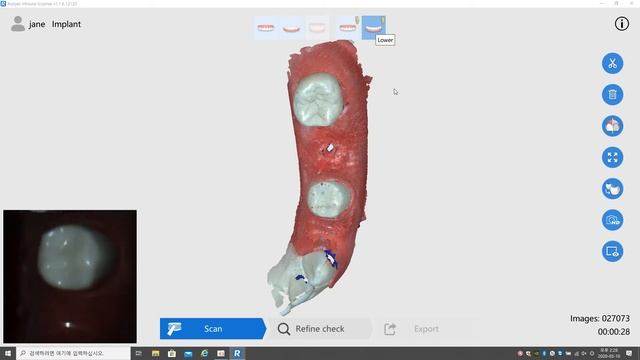Image resolution: width=640 pixels, height=360 pixels.
Task: Click the Implant case type label
Action: coord(66,24)
